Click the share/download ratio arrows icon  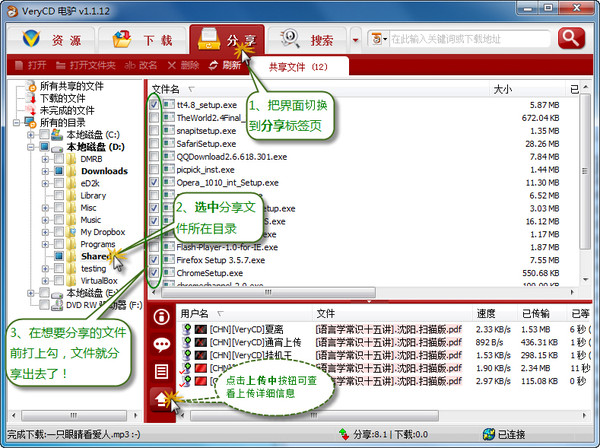[x=344, y=434]
